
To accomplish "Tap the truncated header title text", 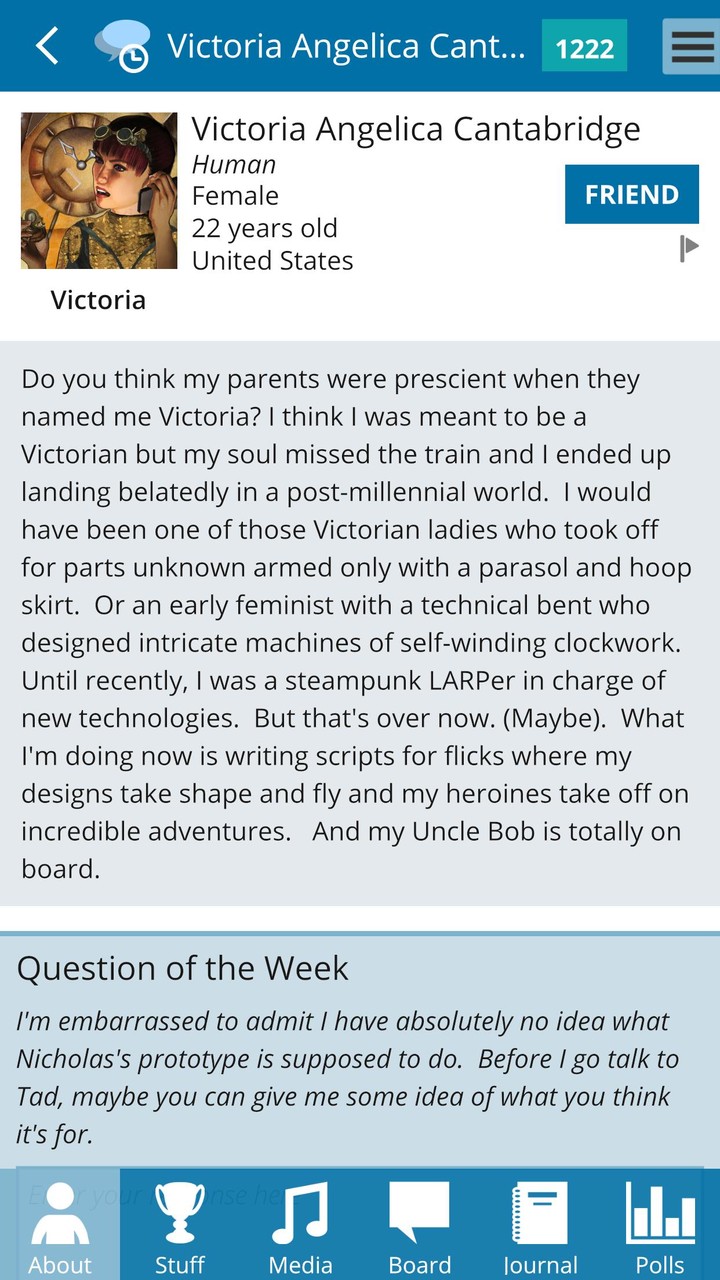I will point(345,46).
